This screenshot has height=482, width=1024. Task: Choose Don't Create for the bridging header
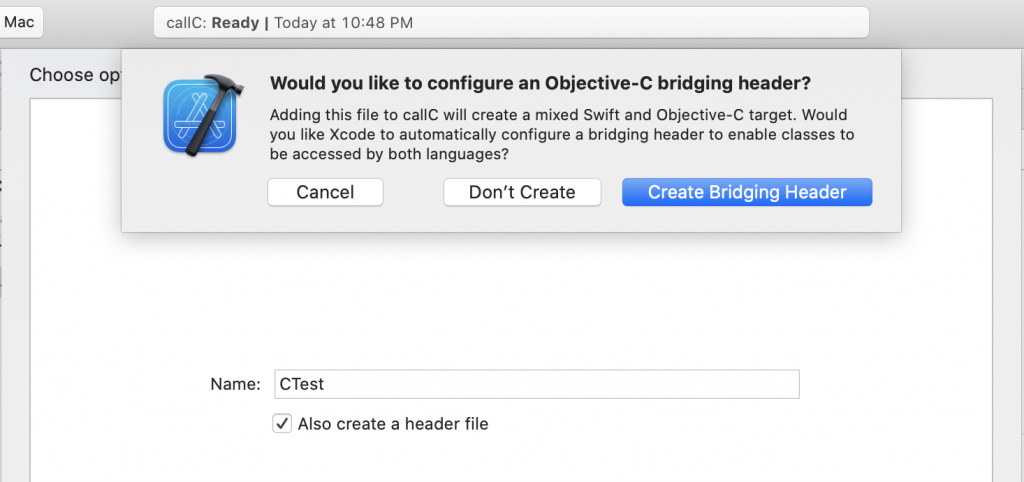(522, 192)
